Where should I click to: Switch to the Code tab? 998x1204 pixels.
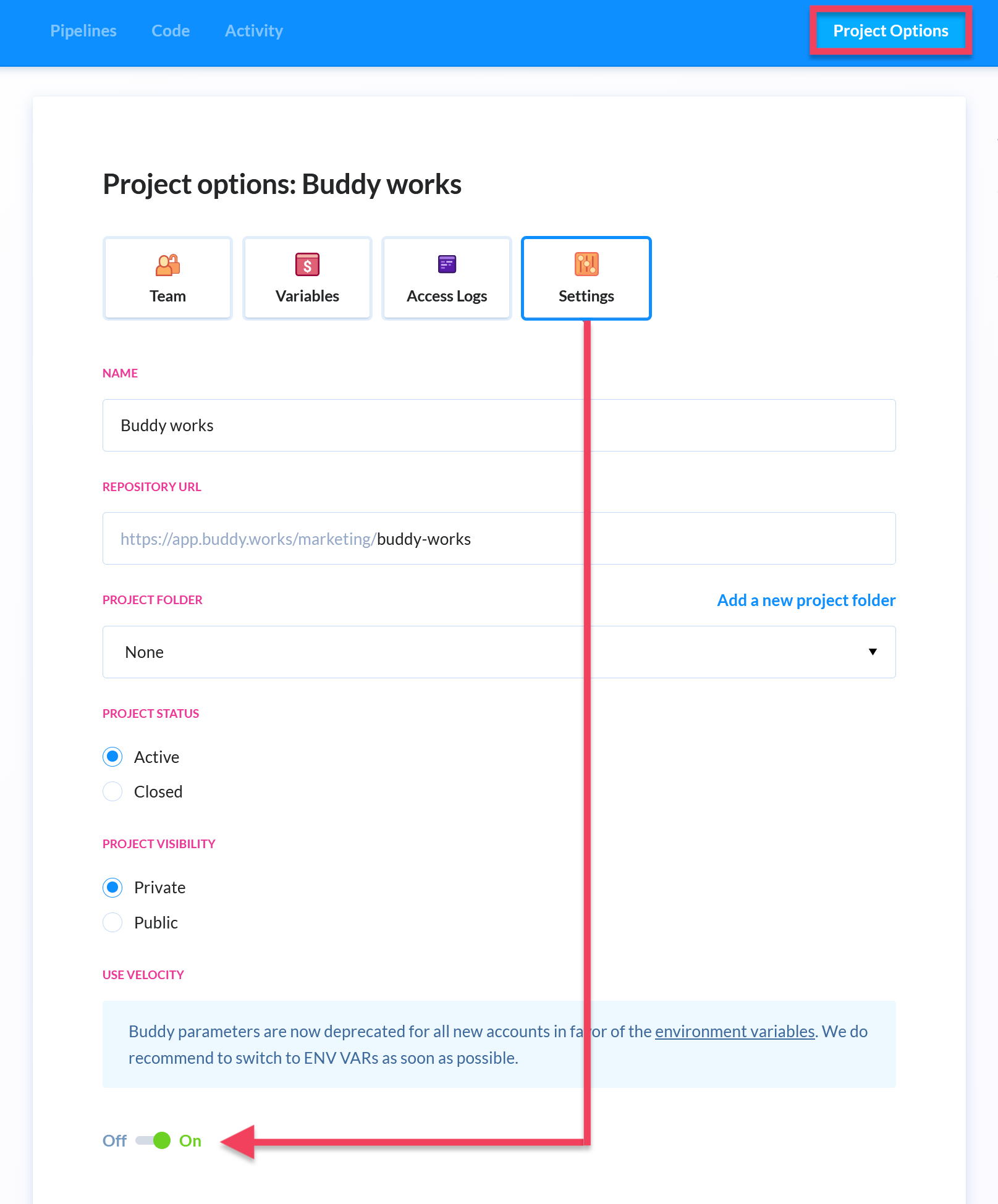tap(171, 31)
